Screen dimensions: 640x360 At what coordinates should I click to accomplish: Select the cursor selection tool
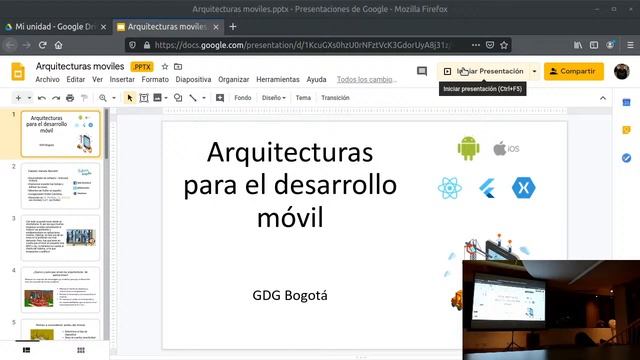[x=130, y=98]
